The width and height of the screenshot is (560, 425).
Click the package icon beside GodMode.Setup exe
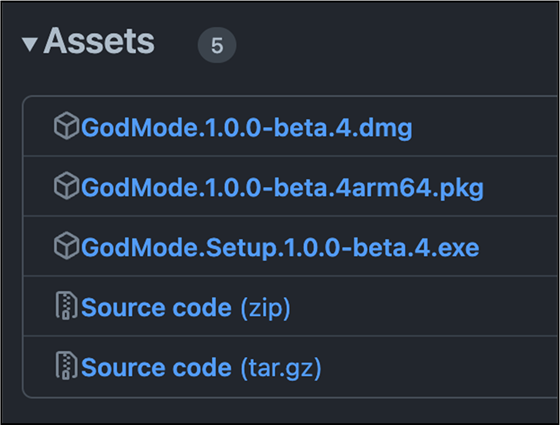(x=66, y=245)
